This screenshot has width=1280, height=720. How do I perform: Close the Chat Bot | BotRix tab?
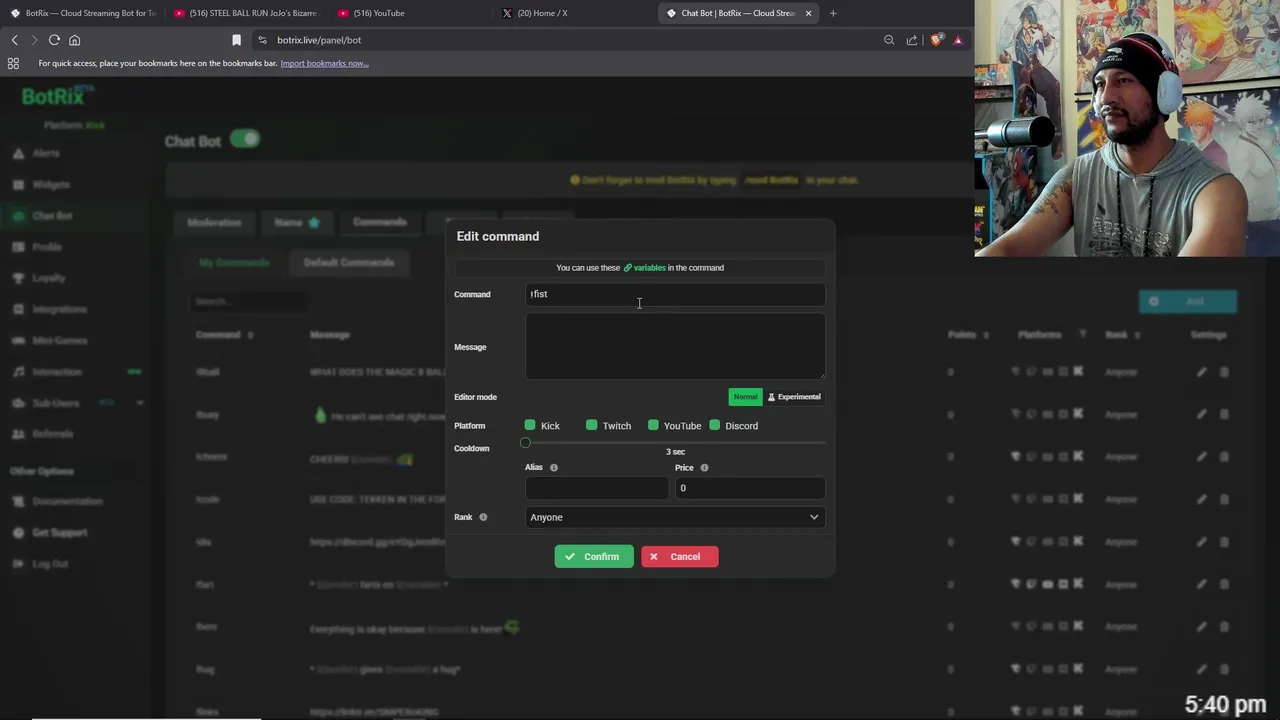808,13
